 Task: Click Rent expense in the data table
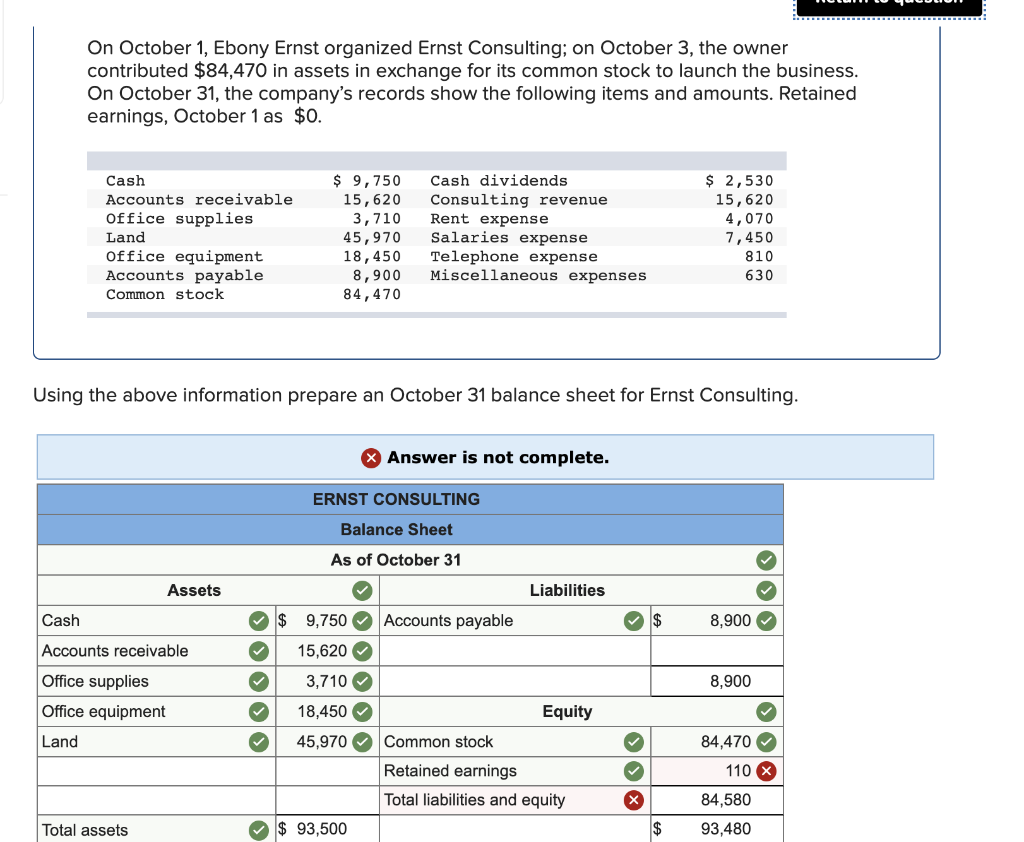(489, 219)
